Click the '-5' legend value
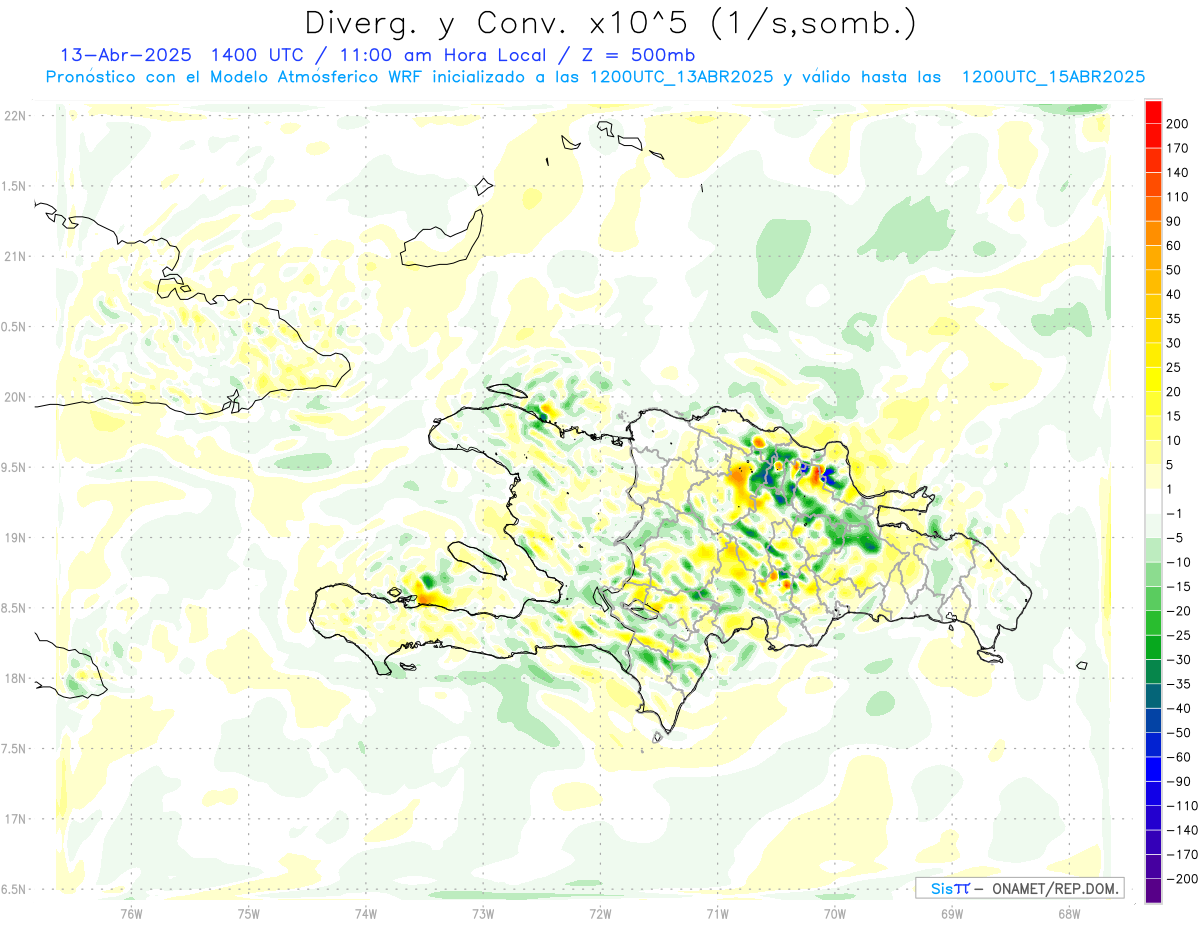The height and width of the screenshot is (927, 1200). (x=1177, y=538)
